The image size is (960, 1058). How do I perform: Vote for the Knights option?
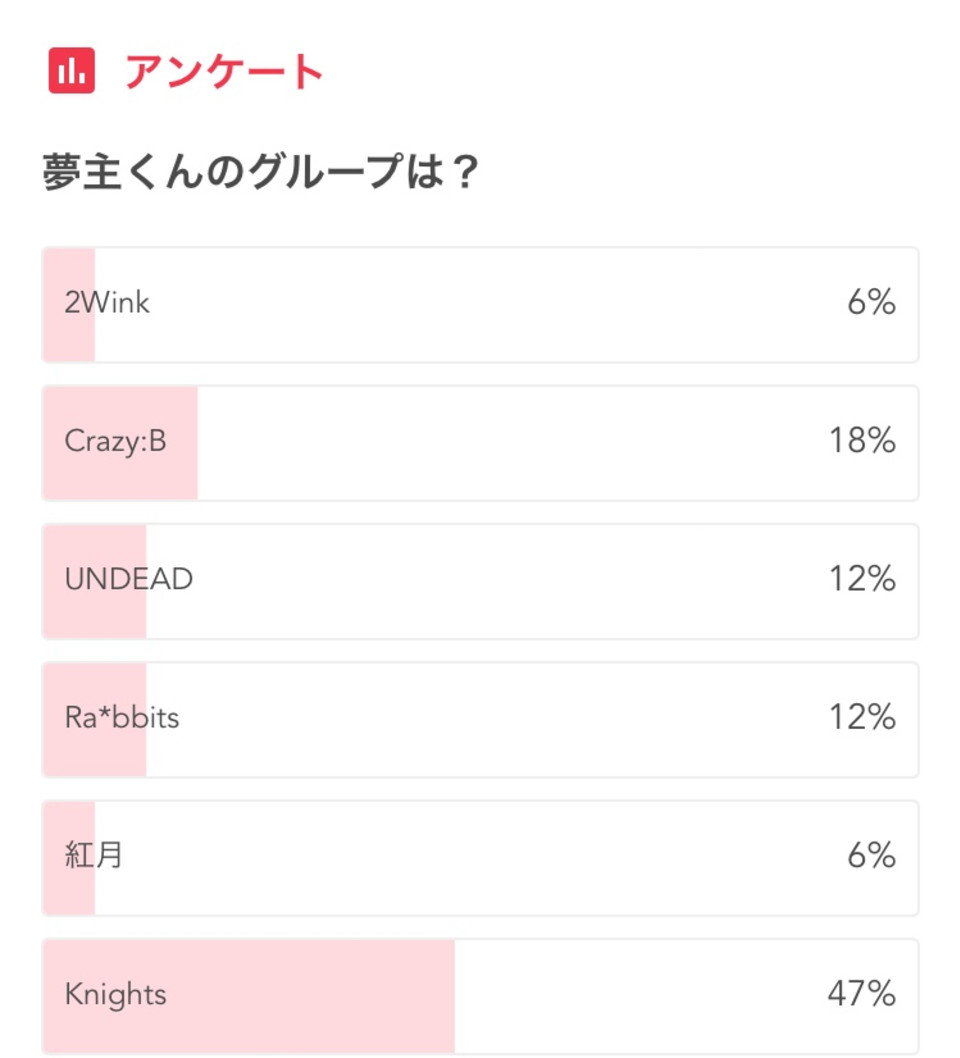coord(480,997)
